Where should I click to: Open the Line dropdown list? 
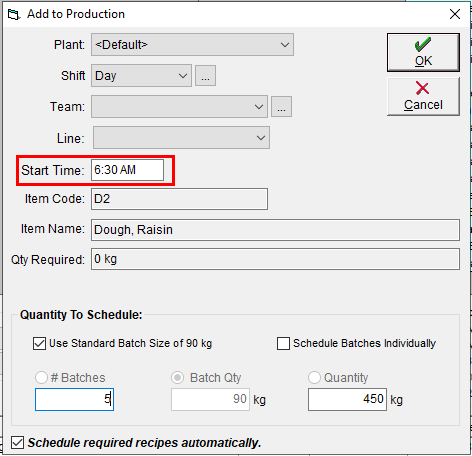click(x=181, y=138)
